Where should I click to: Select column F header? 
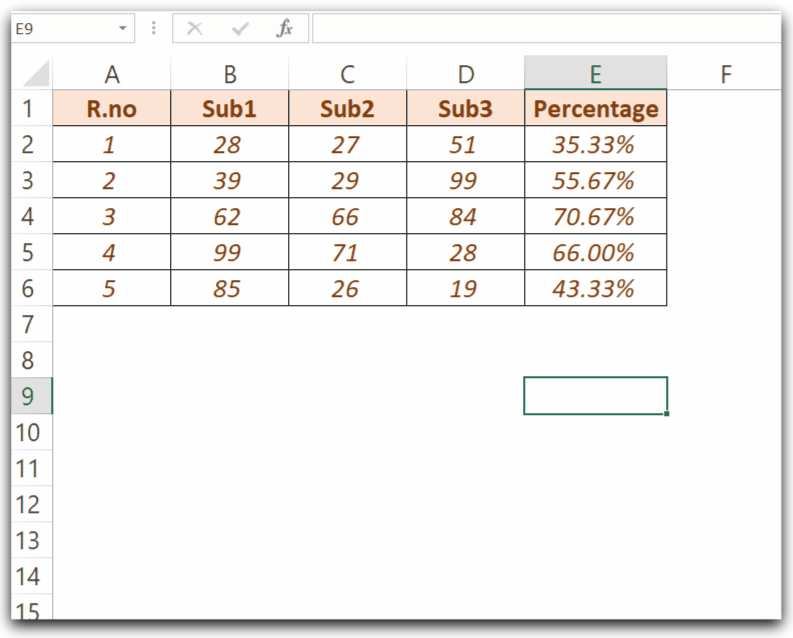click(x=725, y=74)
